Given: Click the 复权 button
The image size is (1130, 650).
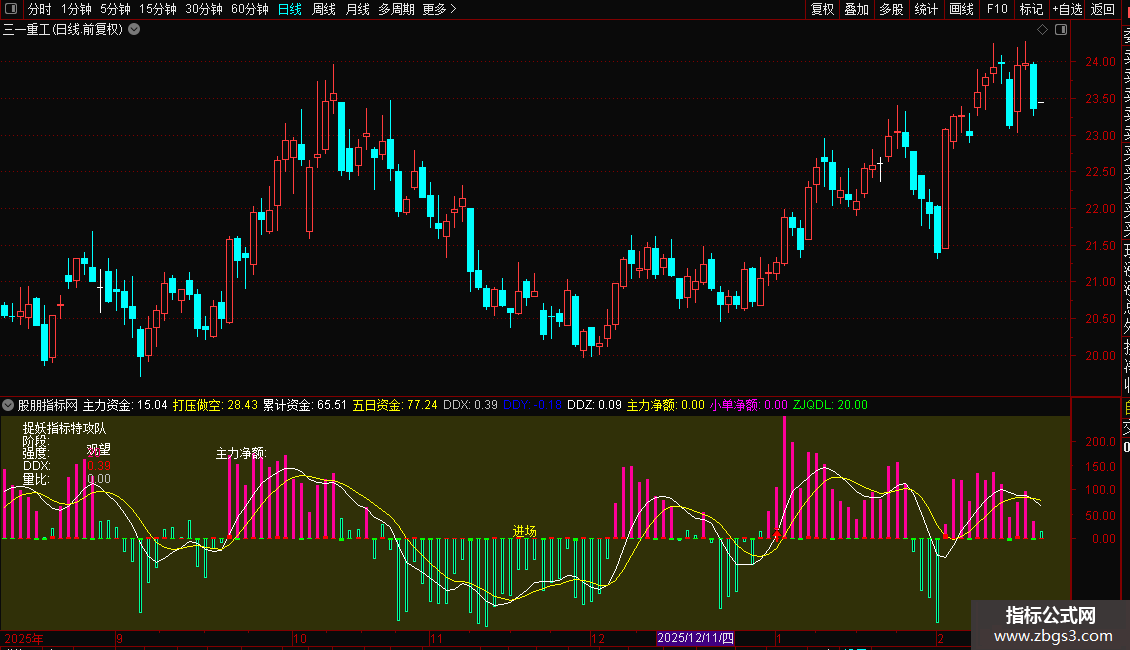Looking at the screenshot, I should tap(822, 9).
